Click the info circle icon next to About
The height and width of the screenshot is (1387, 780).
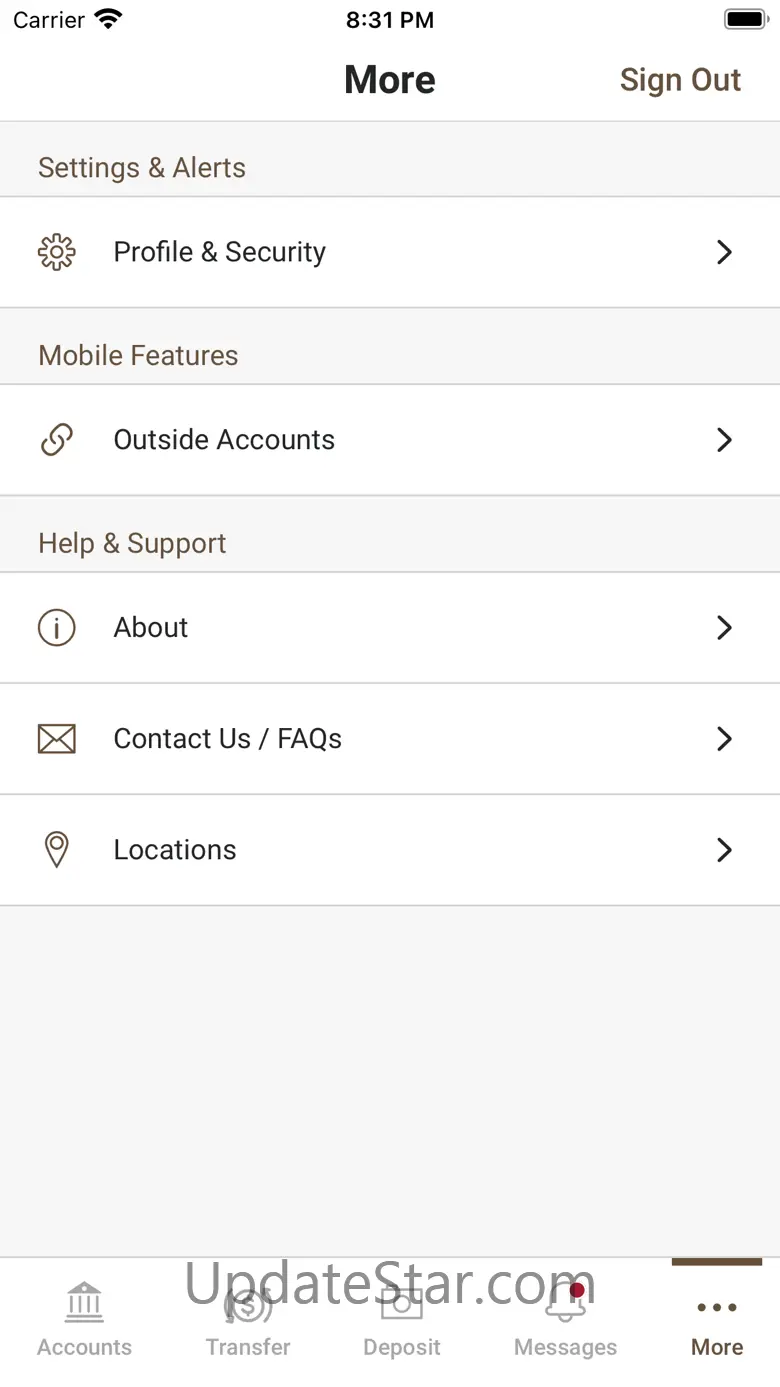pos(57,628)
